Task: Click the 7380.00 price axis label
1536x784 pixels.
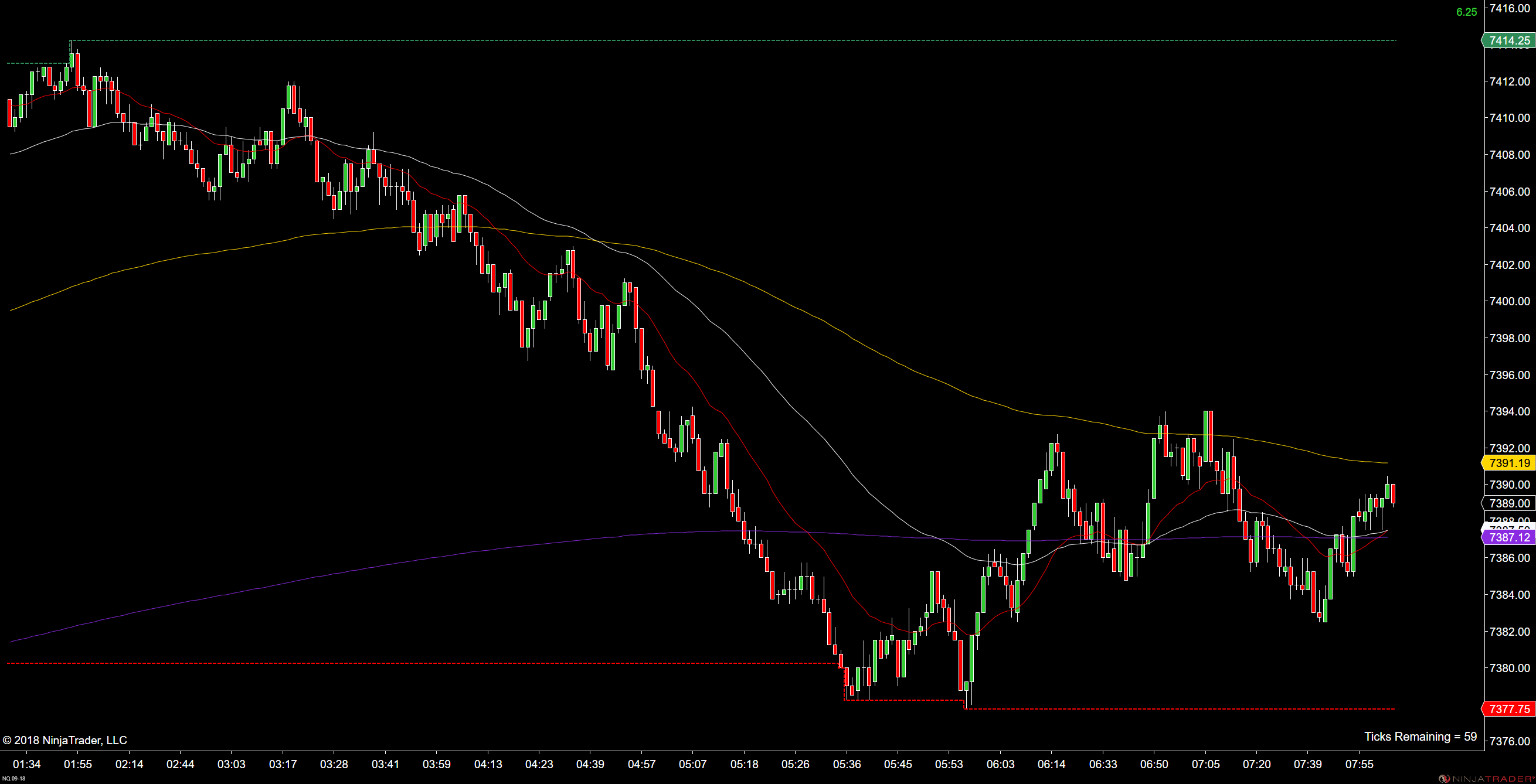Action: pos(1510,669)
